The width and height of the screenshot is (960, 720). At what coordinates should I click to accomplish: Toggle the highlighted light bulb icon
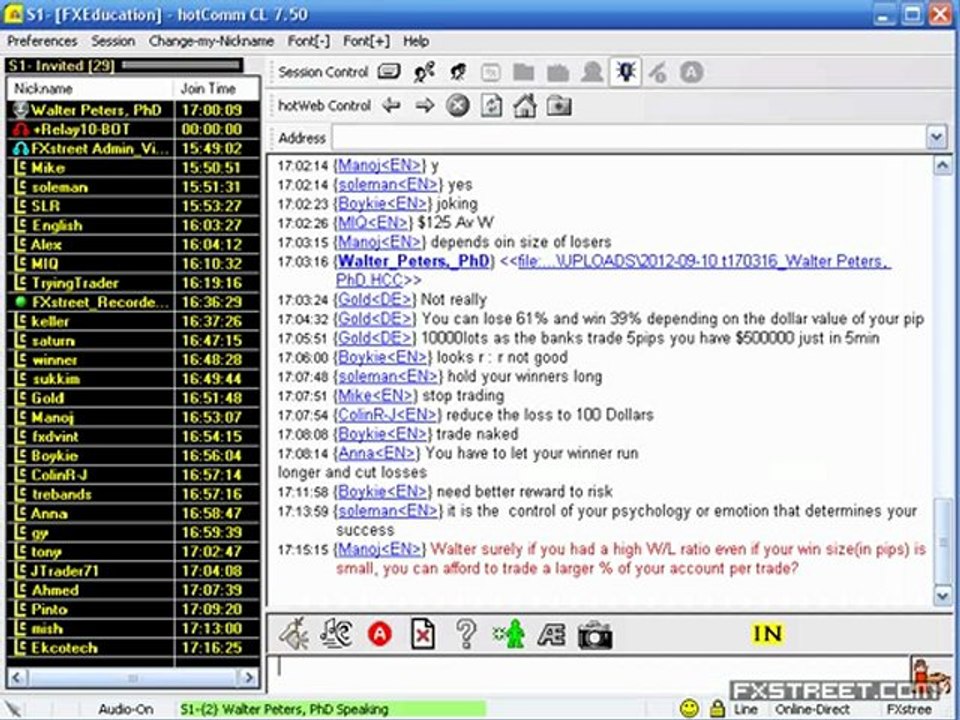pyautogui.click(x=625, y=72)
